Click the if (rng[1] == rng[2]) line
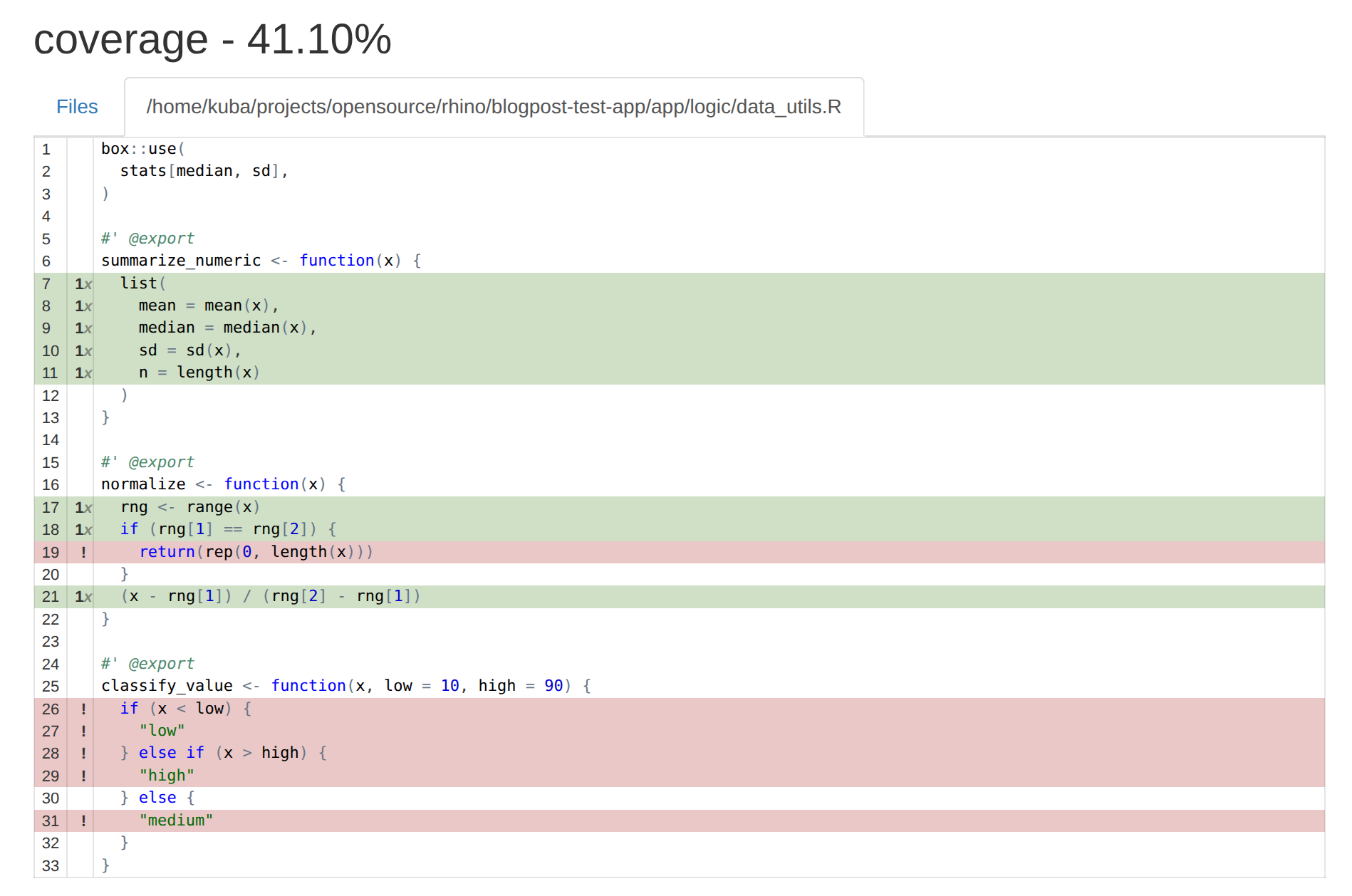 pos(228,529)
